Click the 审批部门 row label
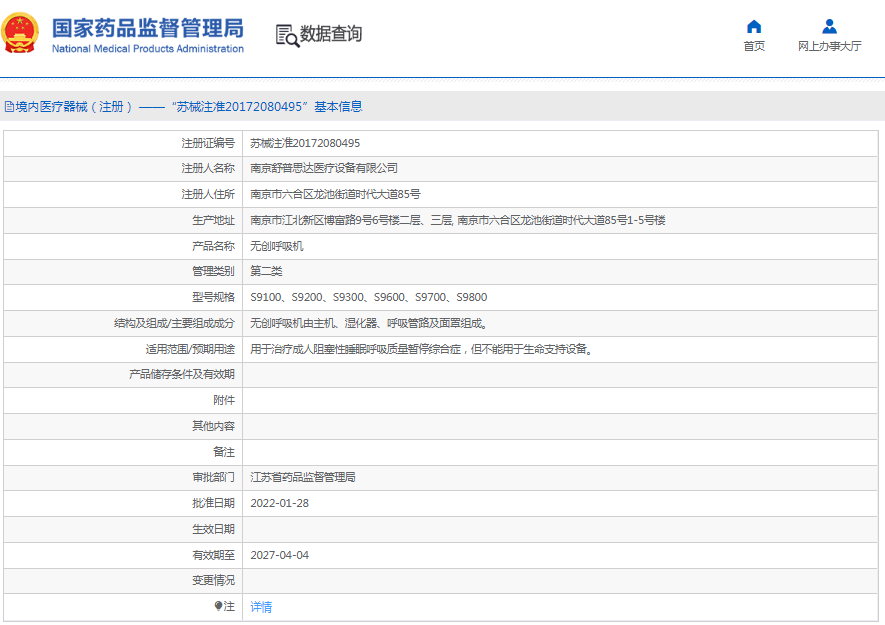The height and width of the screenshot is (625, 885). (213, 477)
